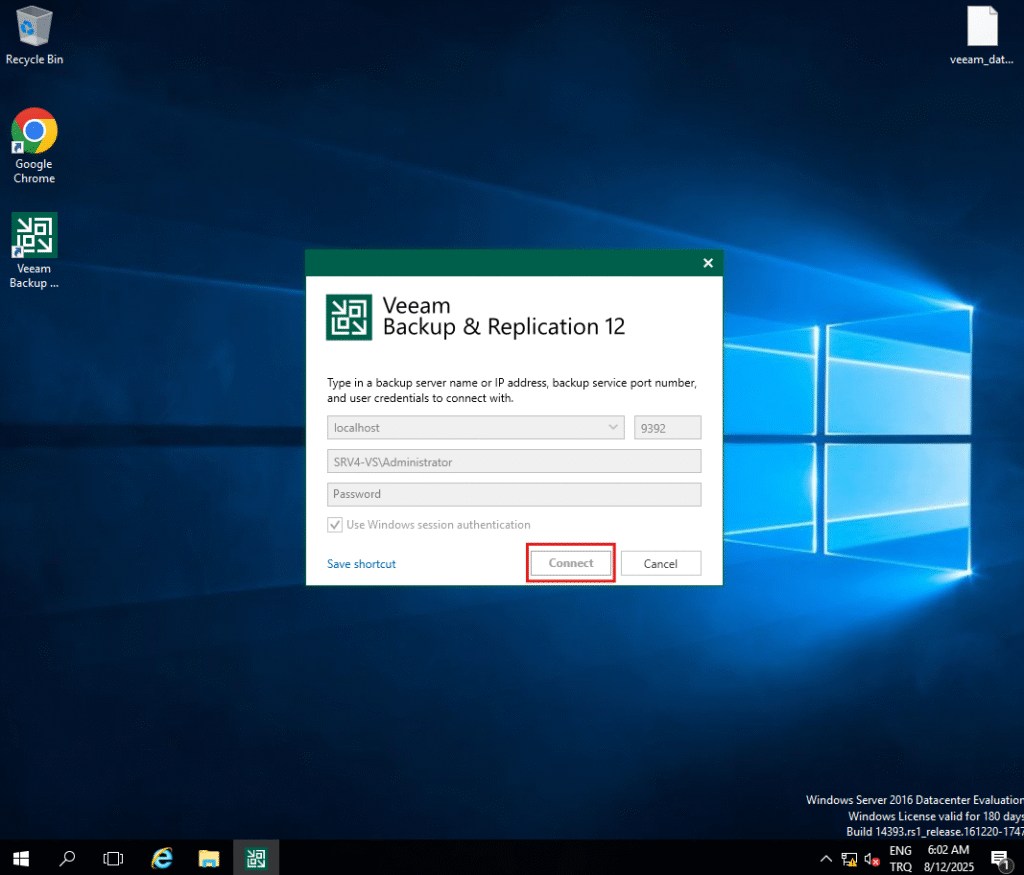Open the network status tray icon
Image resolution: width=1024 pixels, height=875 pixels.
coord(849,859)
